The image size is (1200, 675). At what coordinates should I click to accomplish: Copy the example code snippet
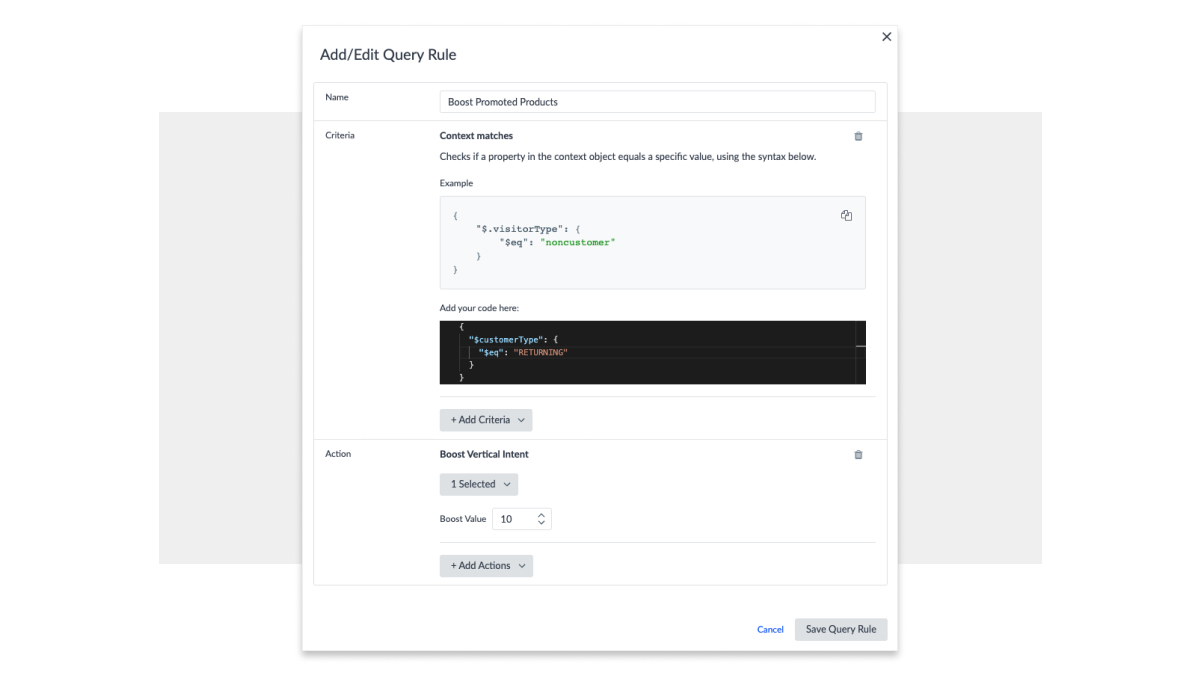846,216
